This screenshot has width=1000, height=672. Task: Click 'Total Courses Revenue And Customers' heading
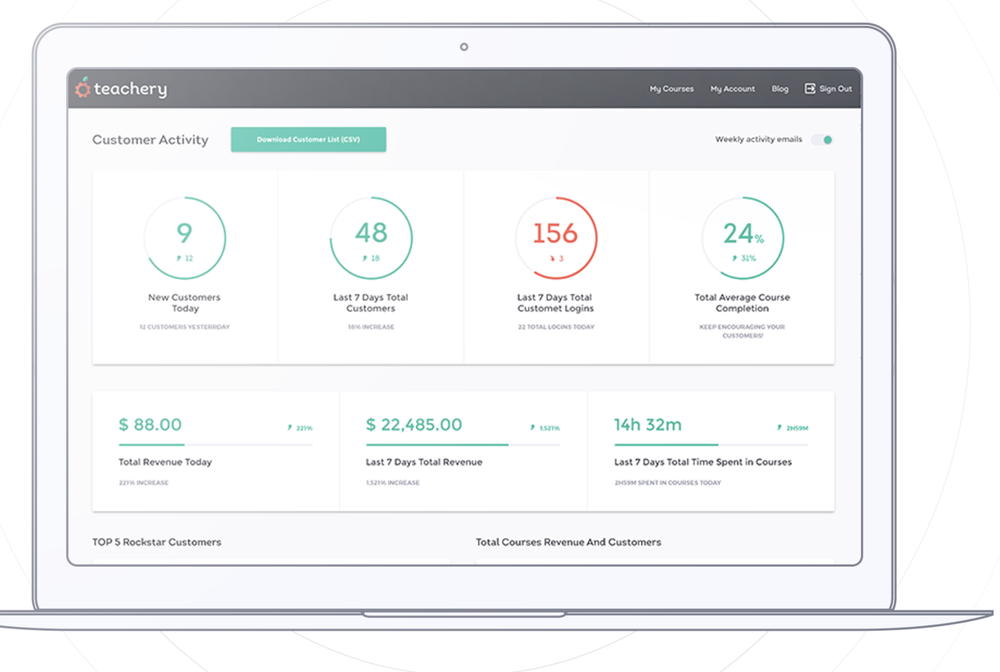tap(568, 542)
